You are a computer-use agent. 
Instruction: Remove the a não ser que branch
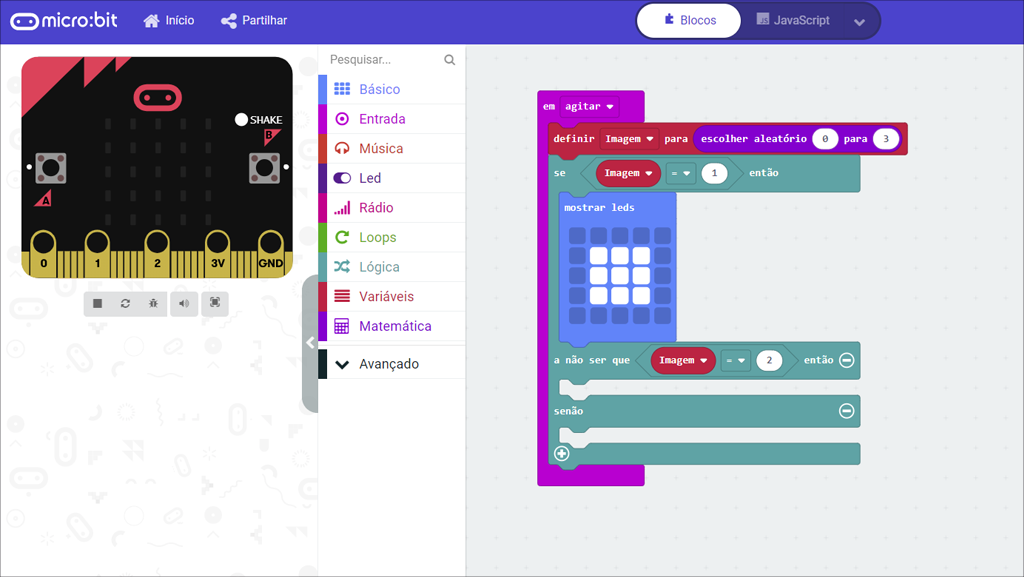click(846, 360)
